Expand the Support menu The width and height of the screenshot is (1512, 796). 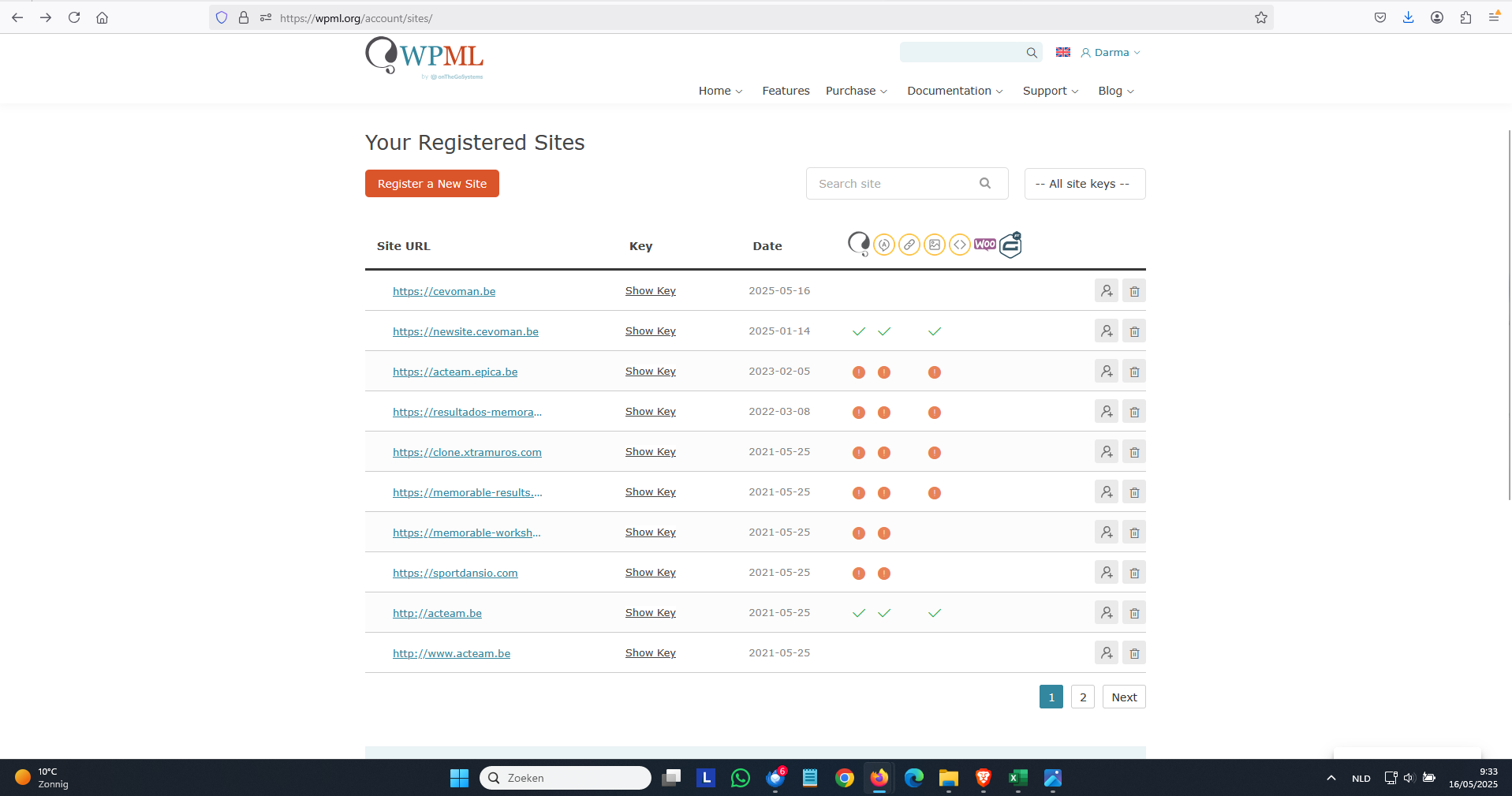(x=1051, y=91)
